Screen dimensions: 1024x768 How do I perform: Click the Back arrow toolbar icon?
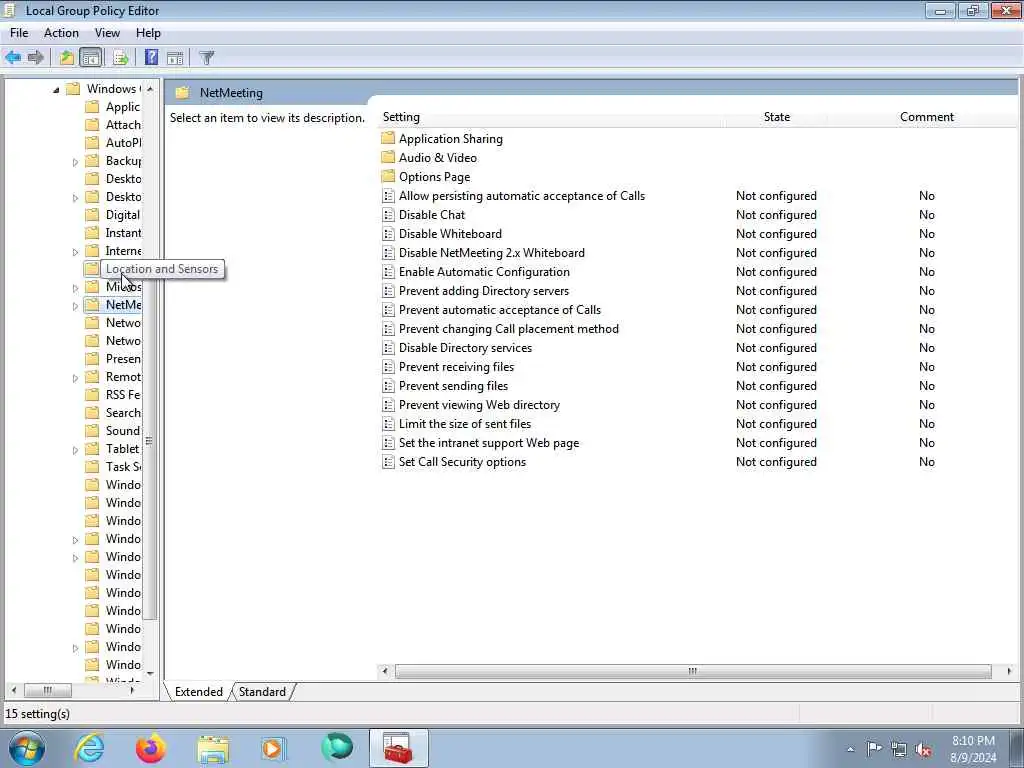click(x=13, y=57)
